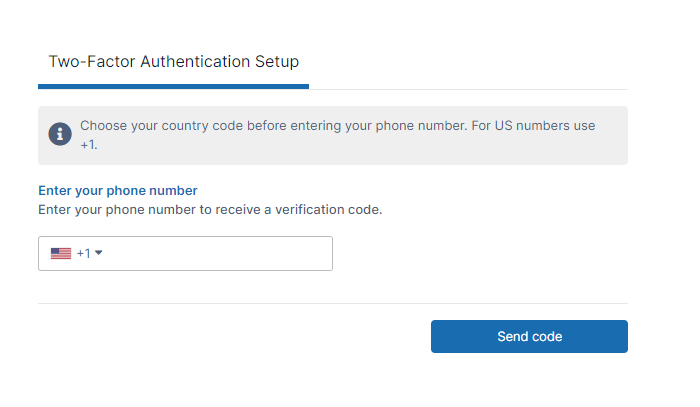This screenshot has width=700, height=407.
Task: Click the divider line above Send code
Action: click(x=333, y=303)
